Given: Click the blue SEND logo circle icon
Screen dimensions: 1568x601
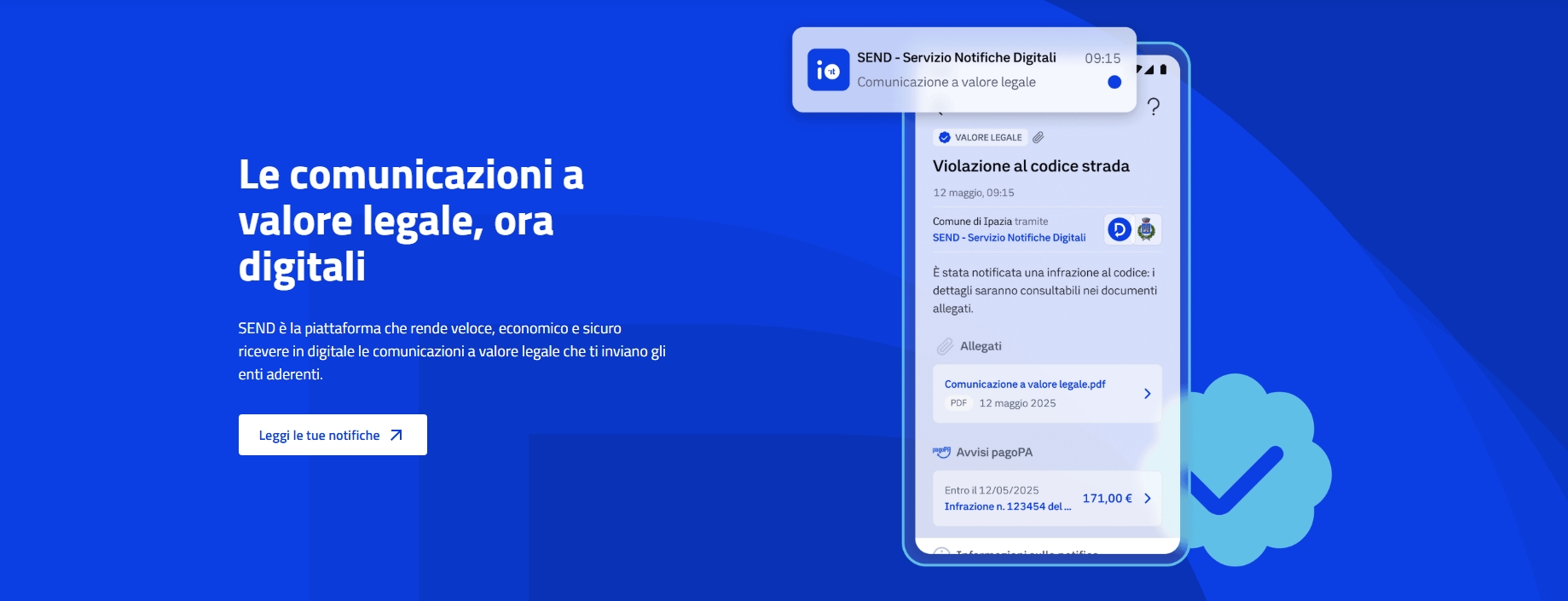Looking at the screenshot, I should [x=1119, y=229].
